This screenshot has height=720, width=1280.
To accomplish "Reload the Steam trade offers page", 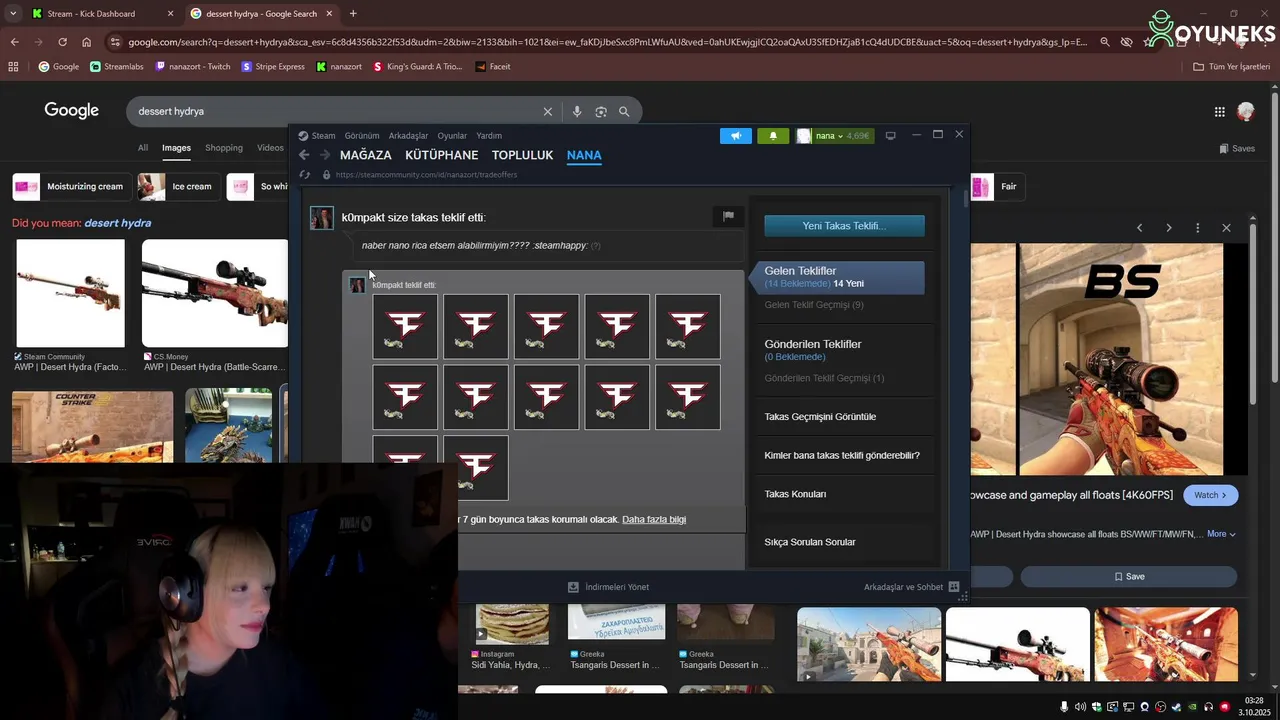I will point(305,174).
